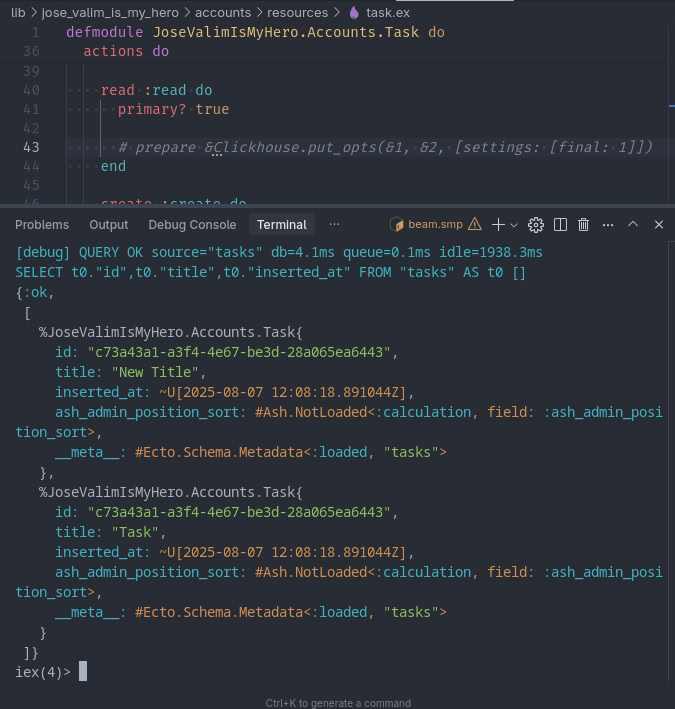
Task: Click the SELECT query line in terminal
Action: pyautogui.click(x=270, y=273)
